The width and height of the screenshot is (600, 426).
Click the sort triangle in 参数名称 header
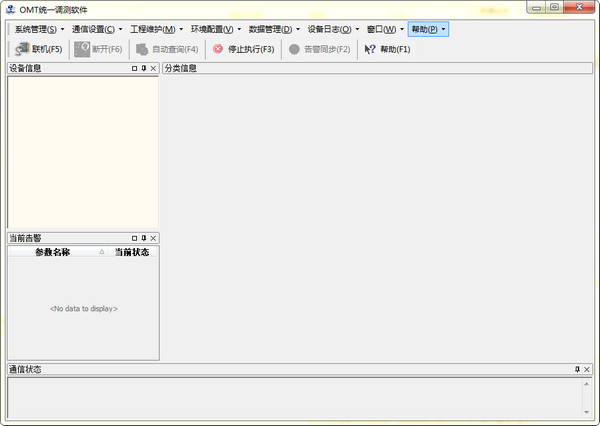[102, 252]
